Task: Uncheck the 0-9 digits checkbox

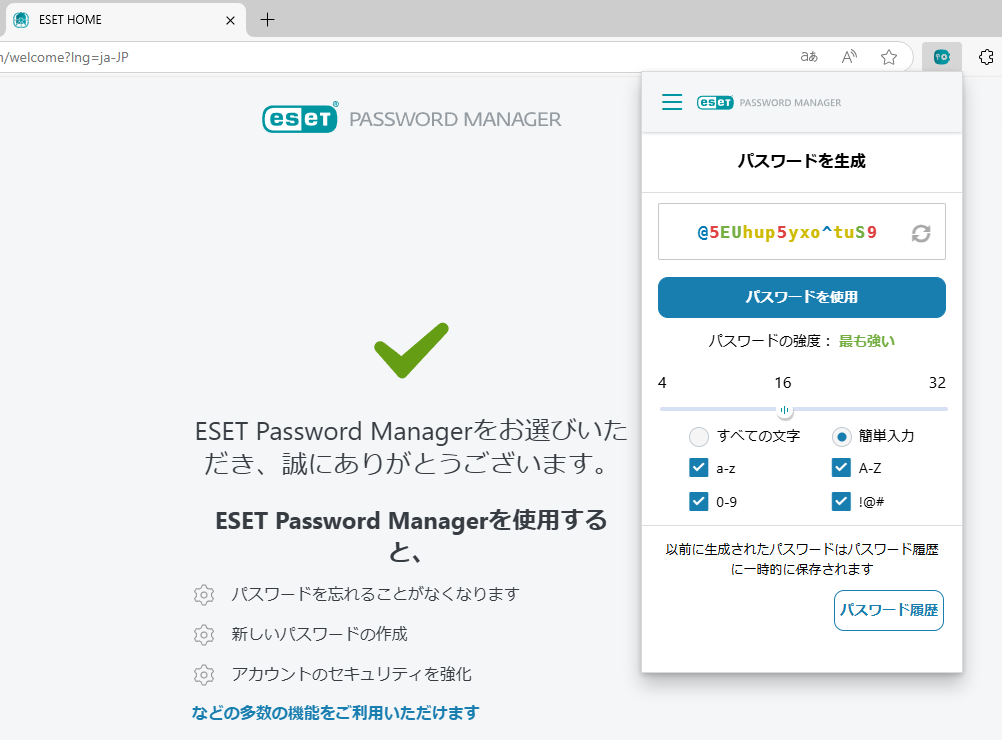Action: pos(698,501)
